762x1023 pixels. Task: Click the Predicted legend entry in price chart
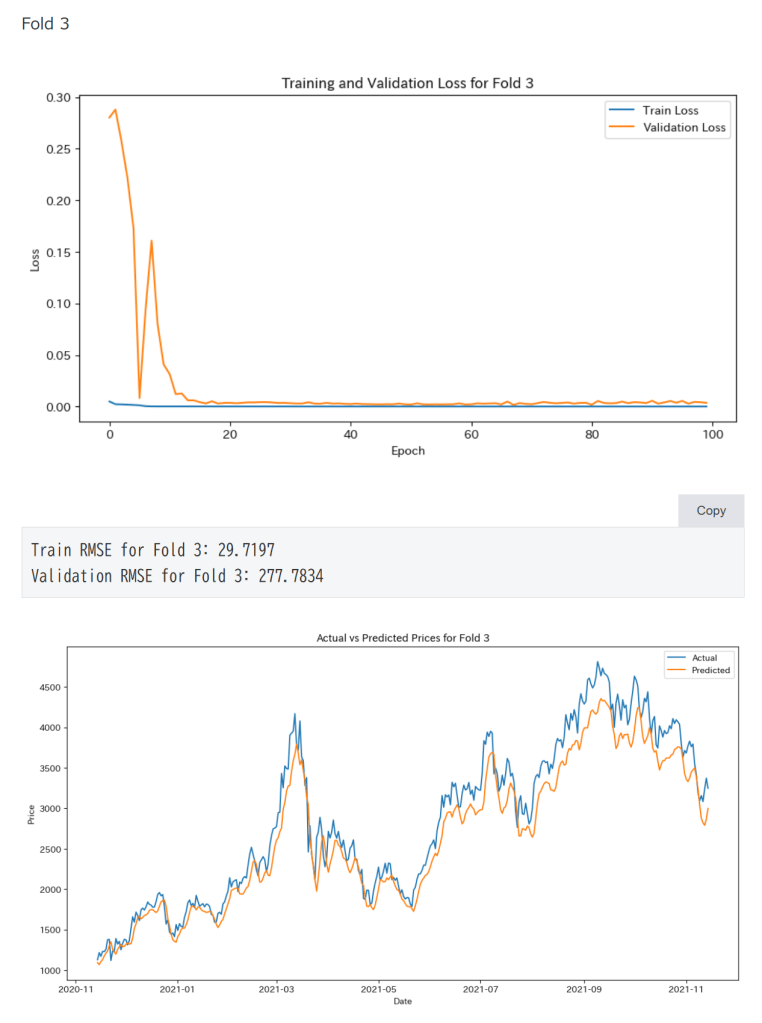(x=710, y=671)
